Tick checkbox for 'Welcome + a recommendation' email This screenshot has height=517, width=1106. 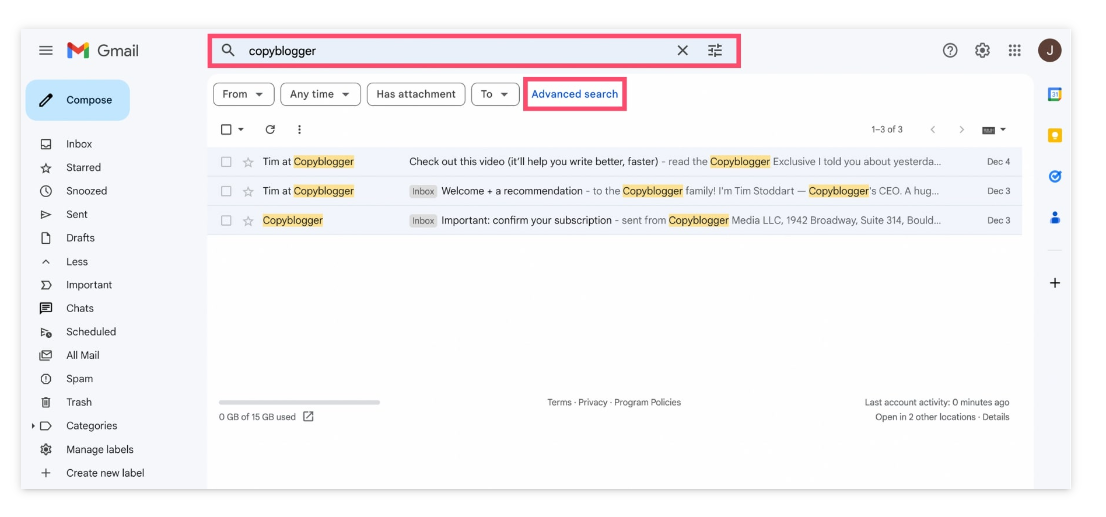[226, 191]
